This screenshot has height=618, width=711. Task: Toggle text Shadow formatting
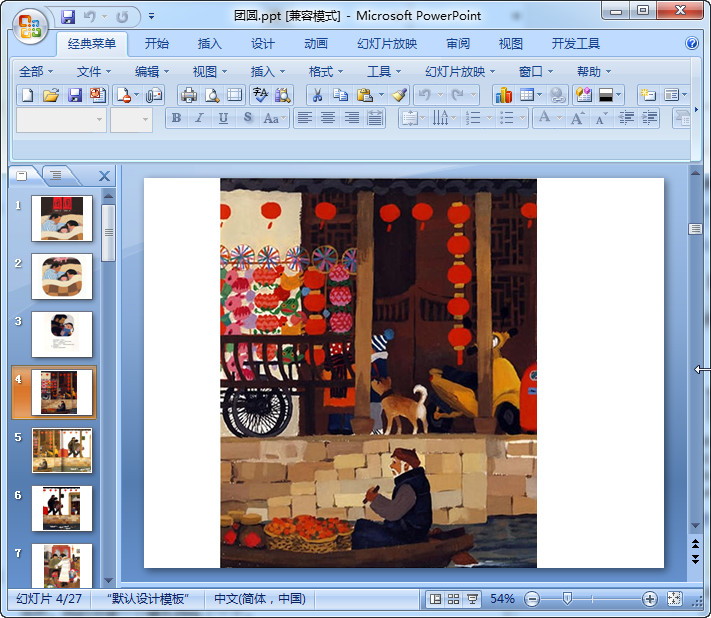(248, 118)
